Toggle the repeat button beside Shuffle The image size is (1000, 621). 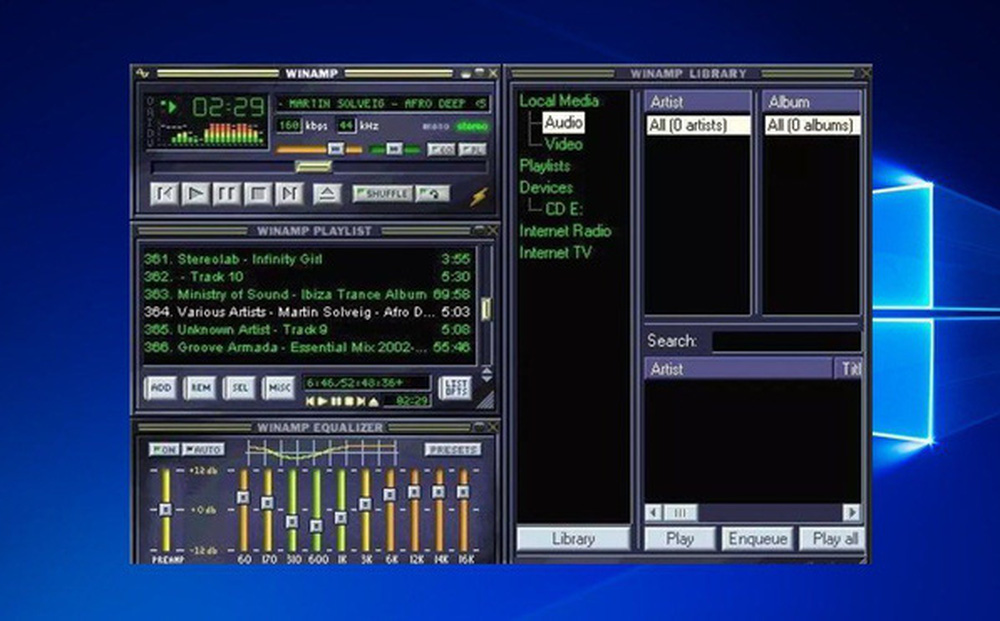(433, 193)
